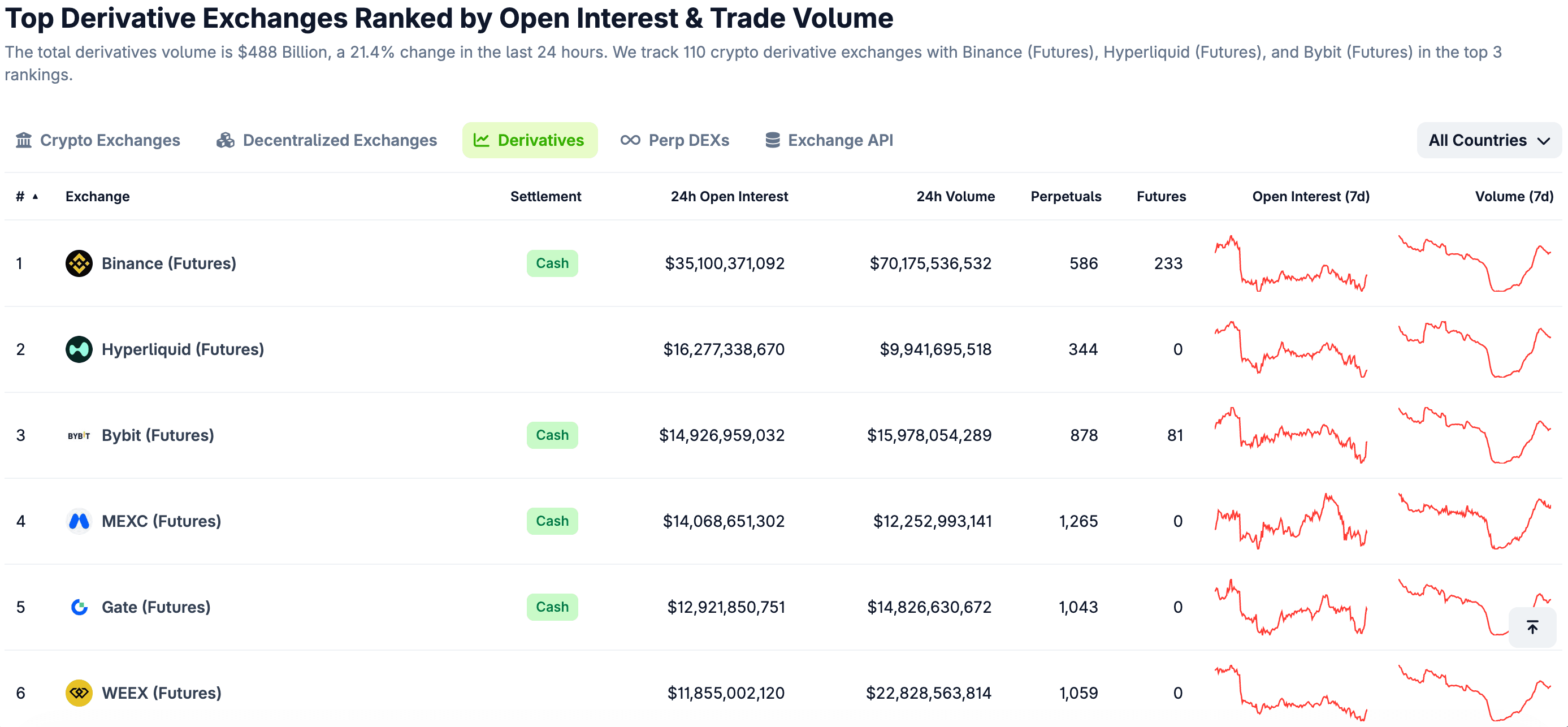Click MEXC open interest $14,068,651,302
The image size is (1568, 727).
click(724, 521)
